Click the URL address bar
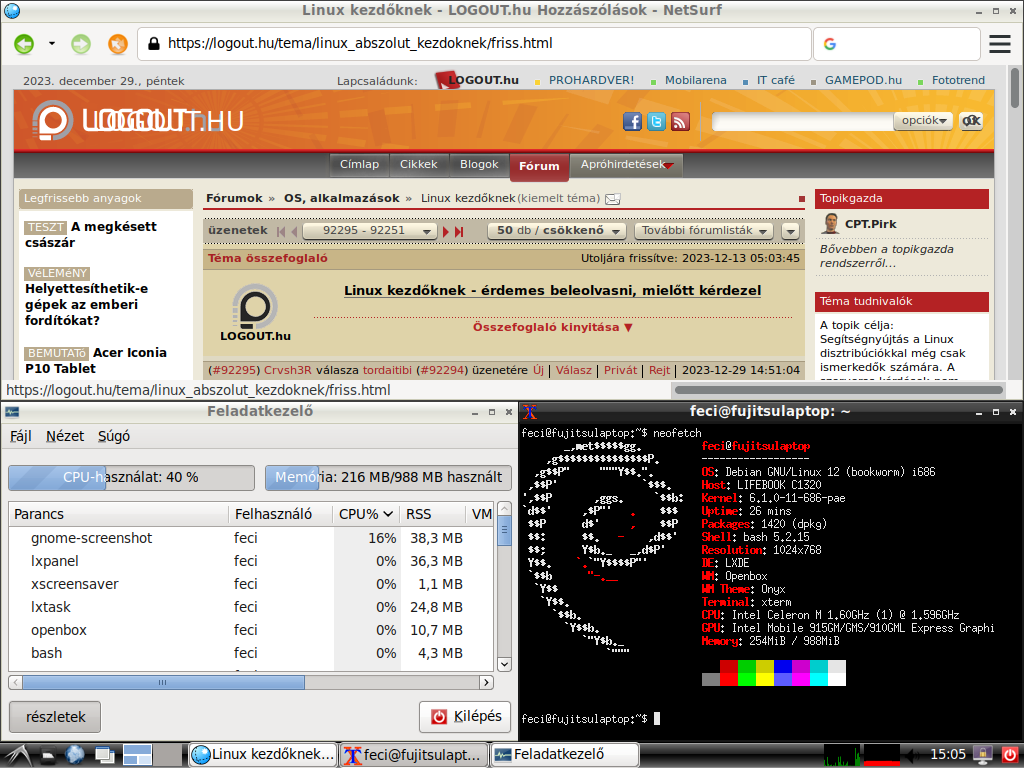The height and width of the screenshot is (768, 1024). [474, 44]
